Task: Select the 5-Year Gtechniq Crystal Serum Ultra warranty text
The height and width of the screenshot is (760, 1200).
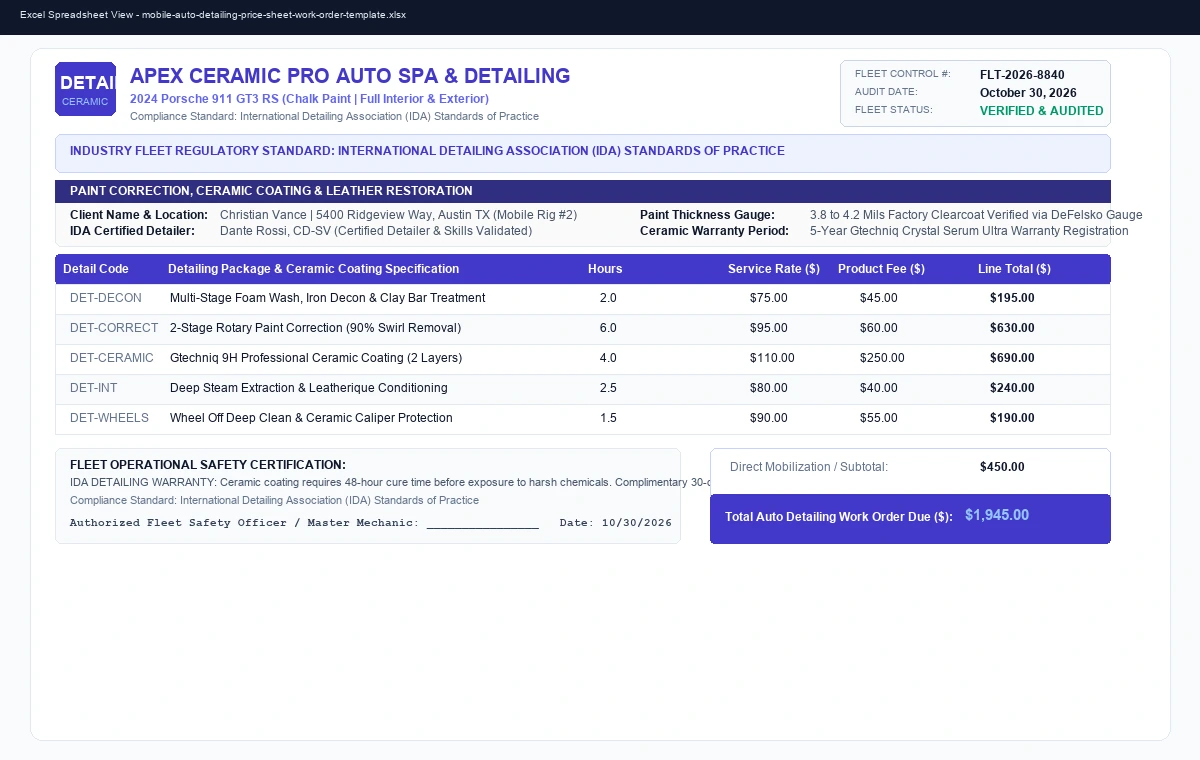Action: 969,231
